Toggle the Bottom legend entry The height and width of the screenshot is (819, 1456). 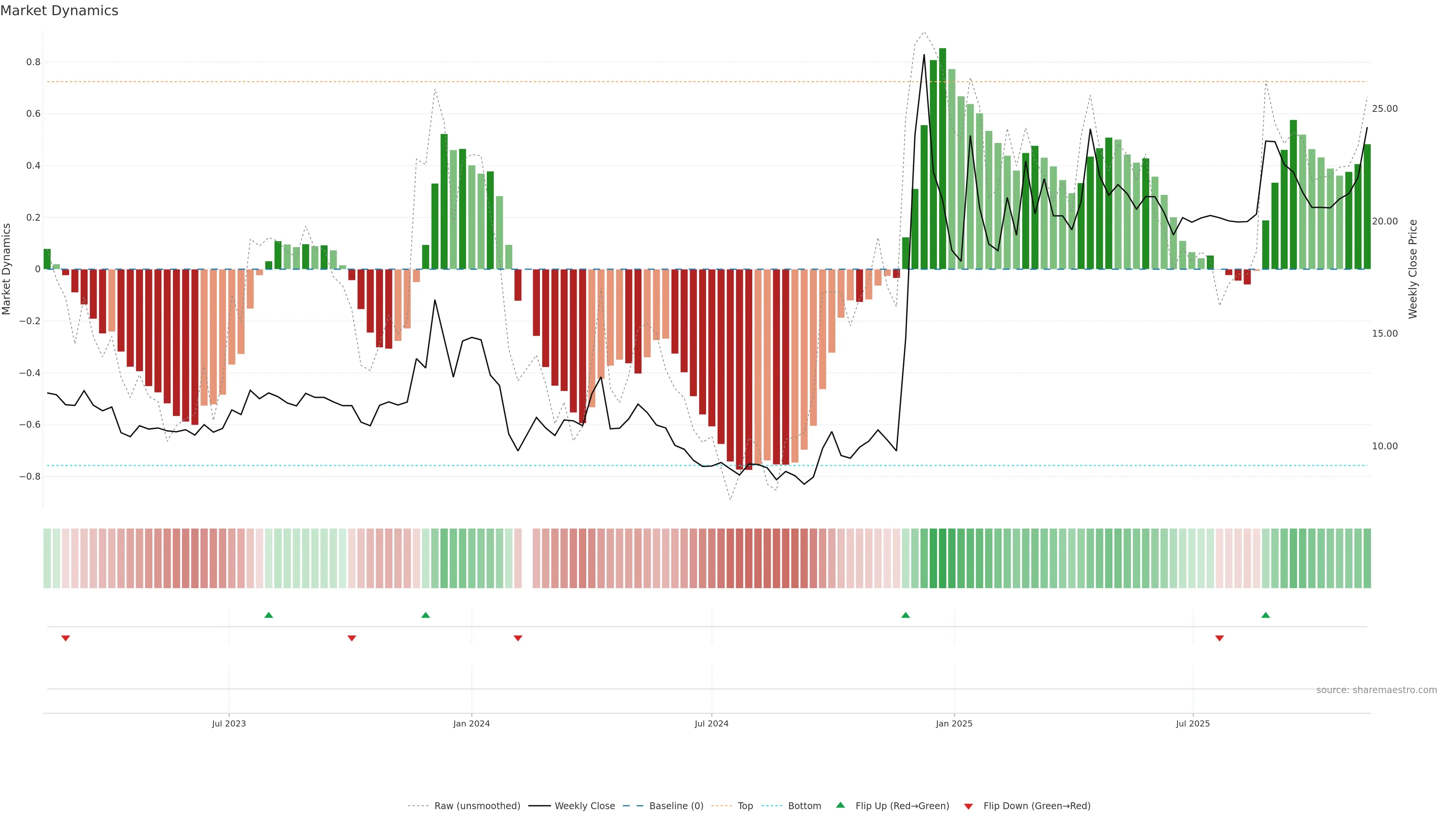coord(804,806)
